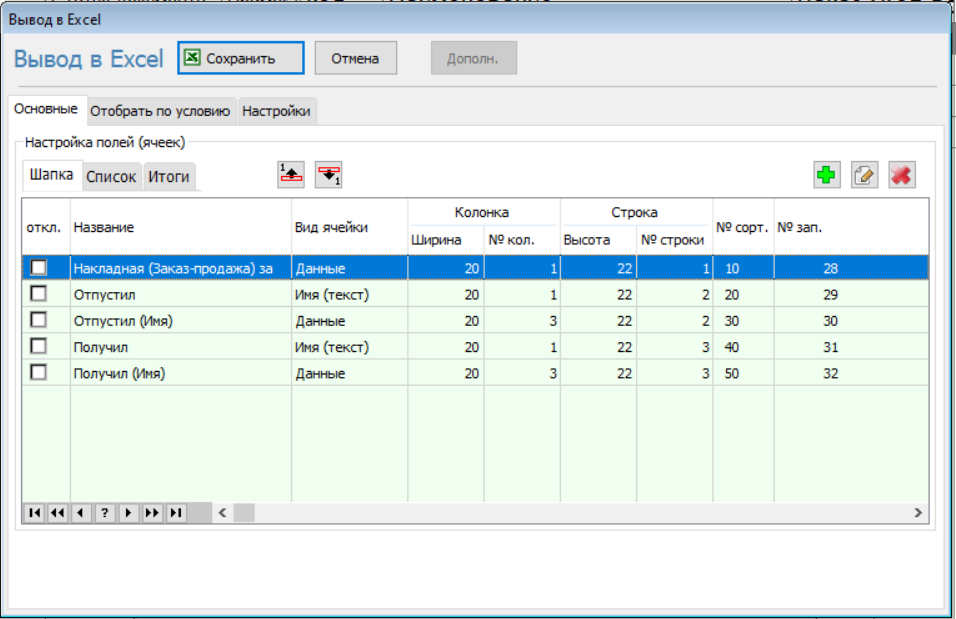956x619 pixels.
Task: Click the Отмена button
Action: (x=355, y=58)
